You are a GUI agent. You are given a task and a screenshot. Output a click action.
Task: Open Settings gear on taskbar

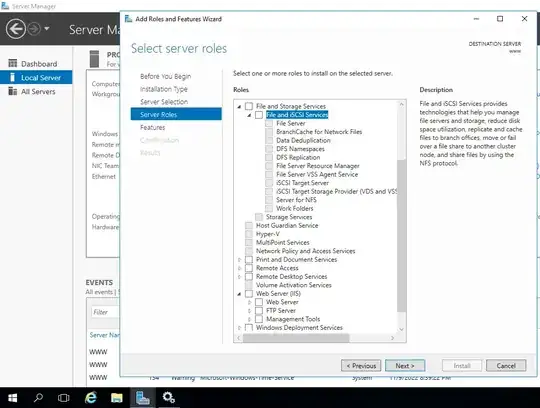click(x=169, y=398)
